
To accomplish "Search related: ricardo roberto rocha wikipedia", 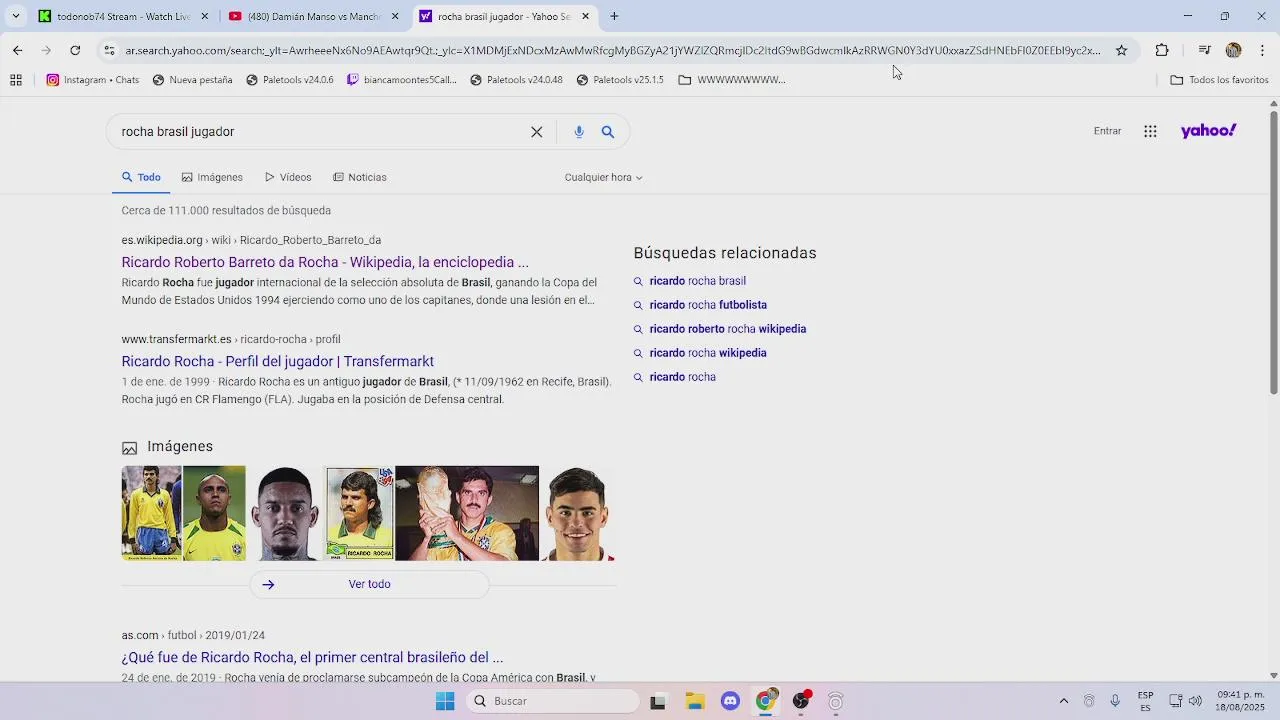I will point(727,329).
